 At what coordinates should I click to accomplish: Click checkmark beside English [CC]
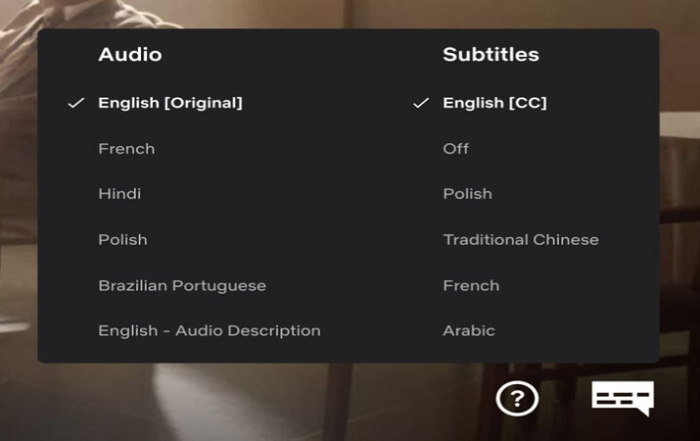pos(421,102)
